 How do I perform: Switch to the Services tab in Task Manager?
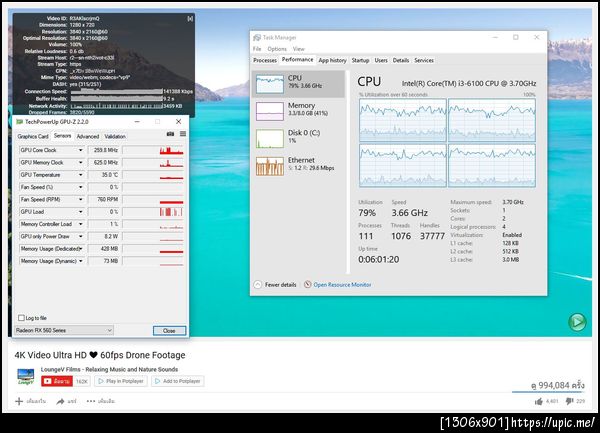tap(424, 60)
